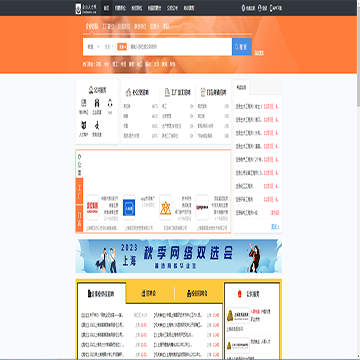Open the phone-icon app download link in header

[x=276, y=8]
